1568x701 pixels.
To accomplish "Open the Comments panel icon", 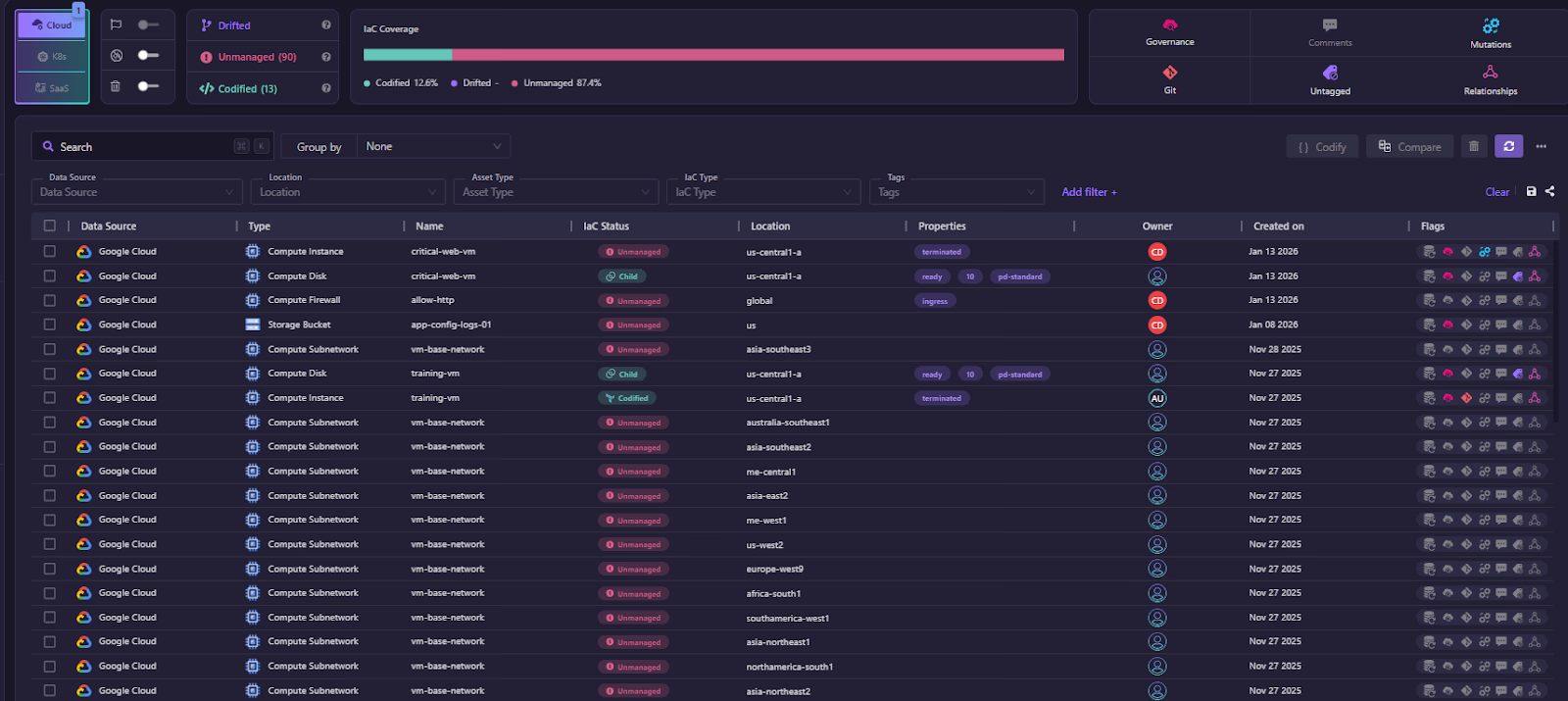I will pos(1330,25).
